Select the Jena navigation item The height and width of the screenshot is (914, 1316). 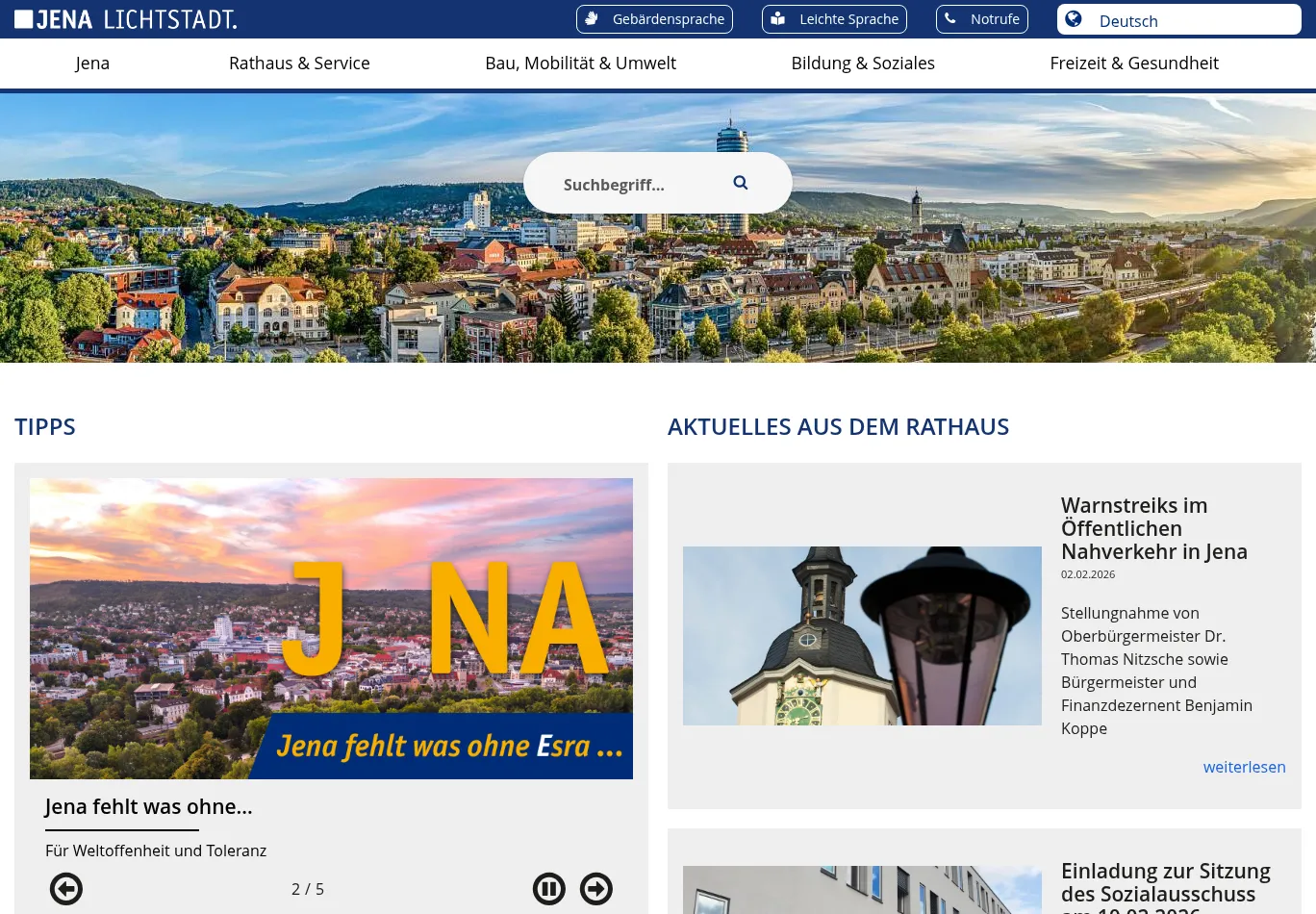pos(92,63)
